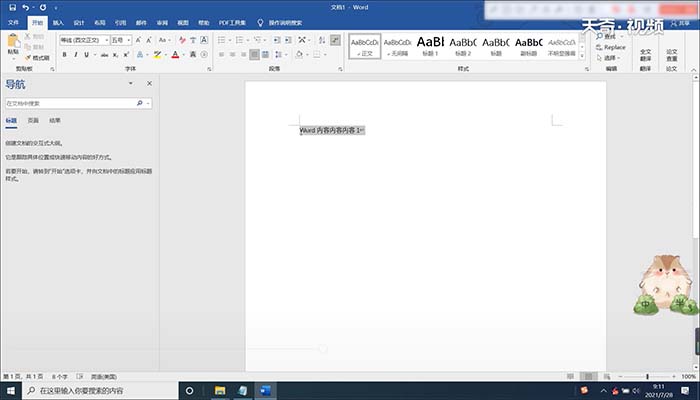Open the Windows Start menu

11,391
